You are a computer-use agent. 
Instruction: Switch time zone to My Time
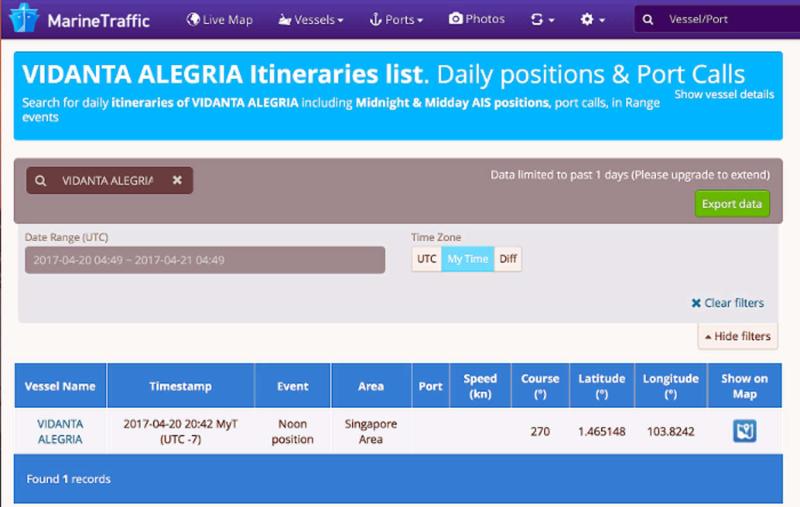click(x=468, y=259)
